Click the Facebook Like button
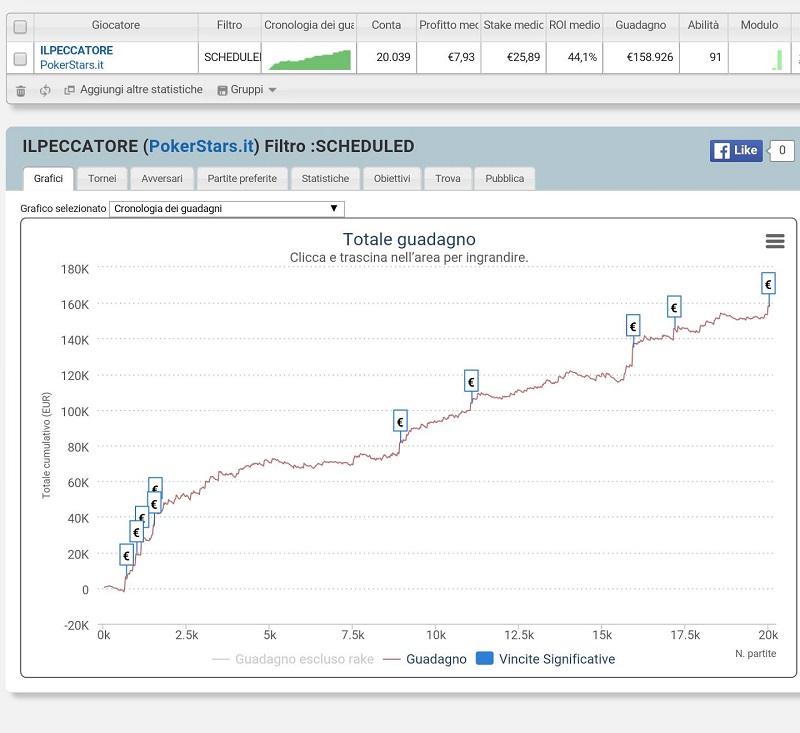The width and height of the screenshot is (800, 733). click(x=736, y=150)
